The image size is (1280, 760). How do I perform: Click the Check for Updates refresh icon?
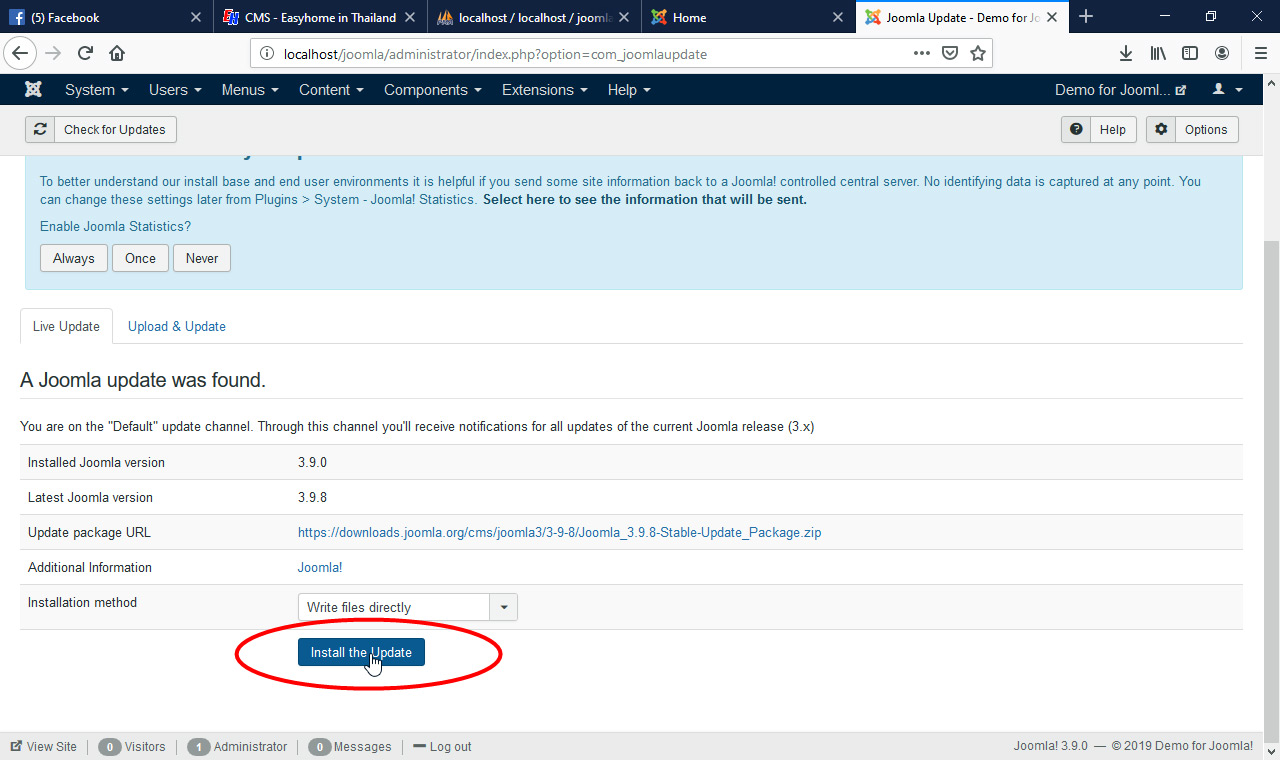coord(40,129)
